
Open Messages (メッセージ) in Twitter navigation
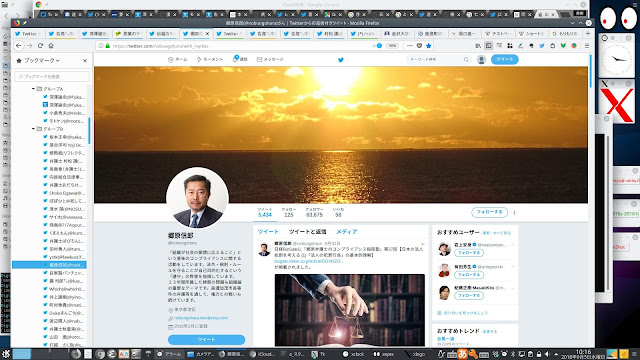(x=270, y=60)
